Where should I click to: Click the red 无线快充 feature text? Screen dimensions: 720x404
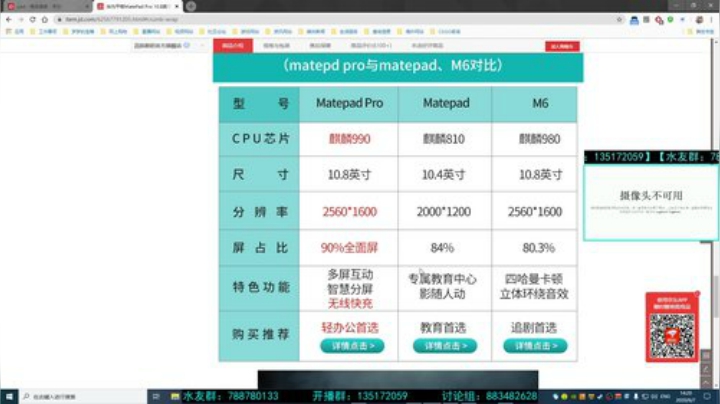coord(350,303)
